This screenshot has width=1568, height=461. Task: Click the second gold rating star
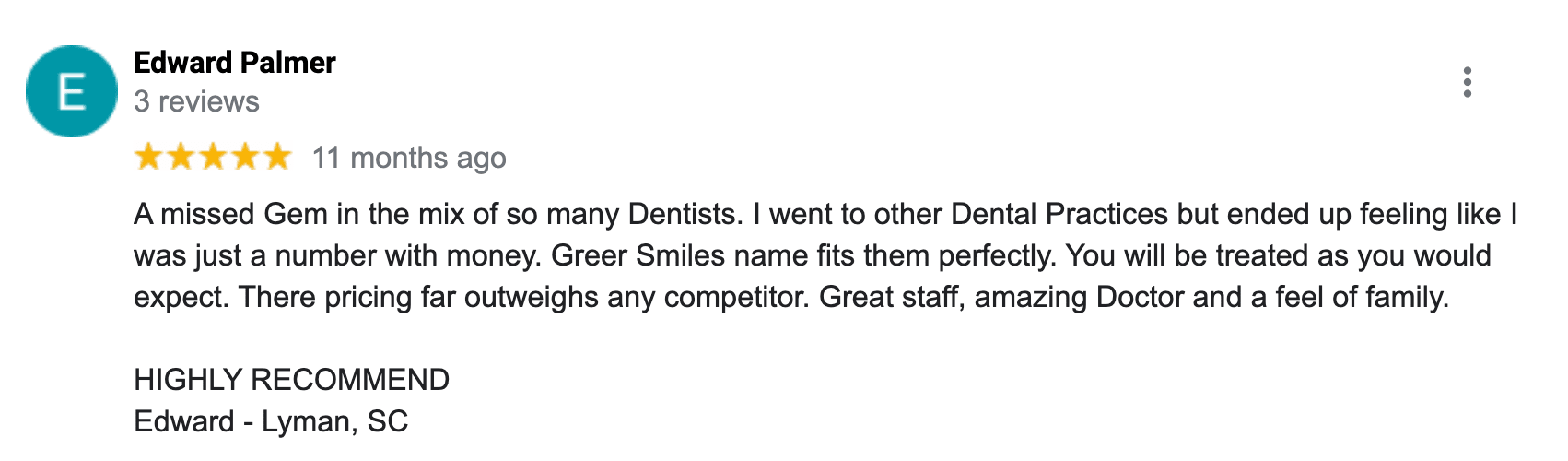(181, 158)
